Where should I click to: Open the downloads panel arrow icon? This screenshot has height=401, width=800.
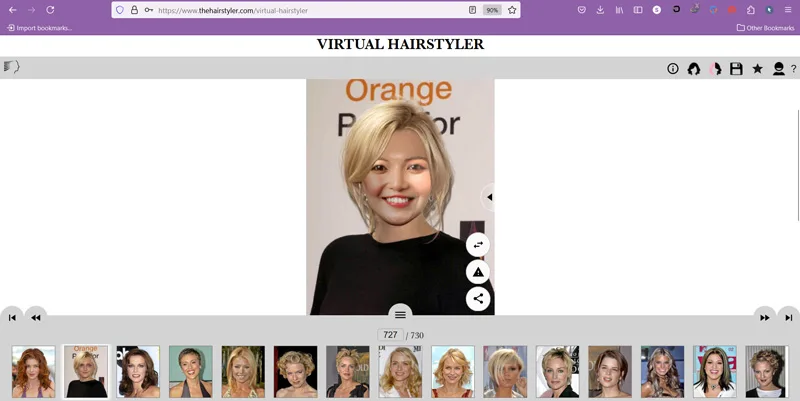[x=600, y=10]
